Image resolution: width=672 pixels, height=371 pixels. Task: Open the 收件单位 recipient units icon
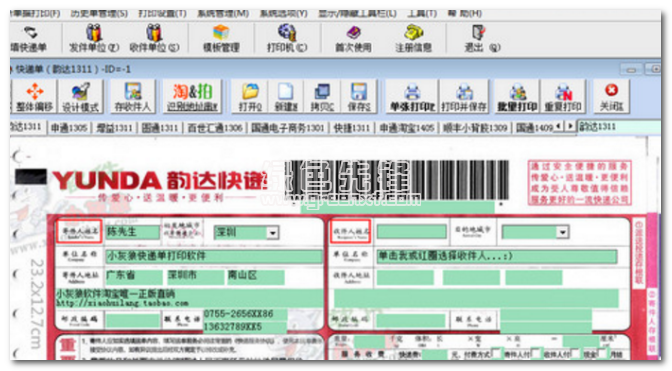[154, 38]
